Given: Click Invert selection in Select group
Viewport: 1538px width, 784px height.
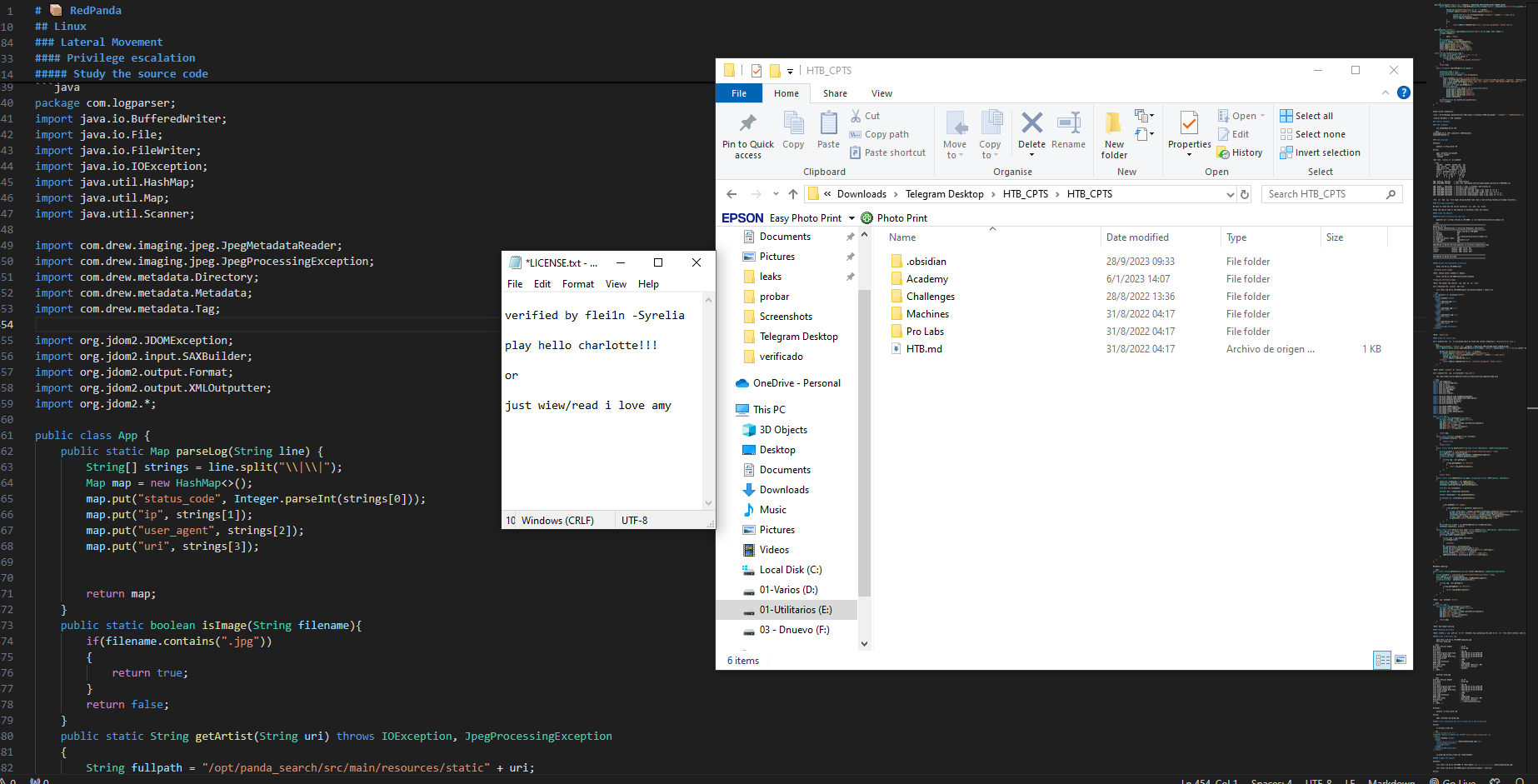Looking at the screenshot, I should tap(1320, 153).
